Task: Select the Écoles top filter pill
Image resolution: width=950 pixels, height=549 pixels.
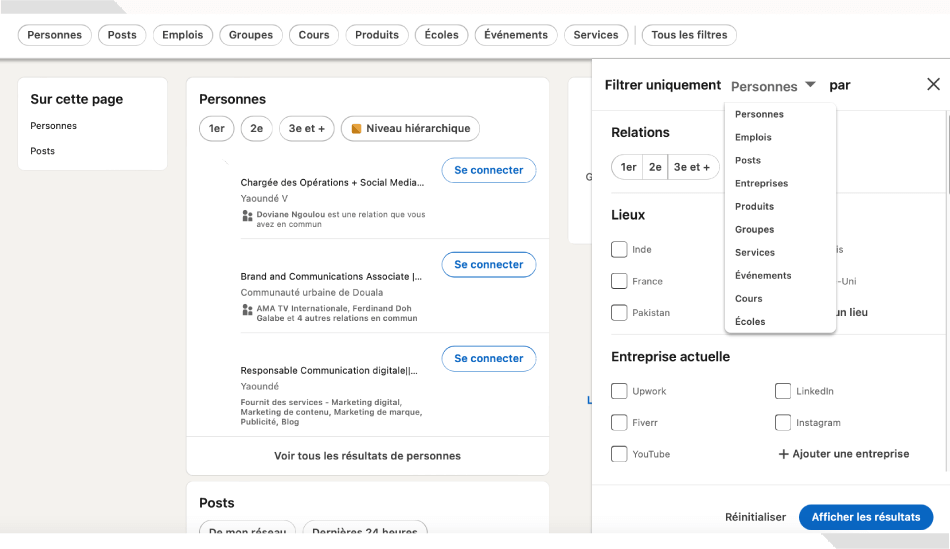Action: (x=441, y=35)
